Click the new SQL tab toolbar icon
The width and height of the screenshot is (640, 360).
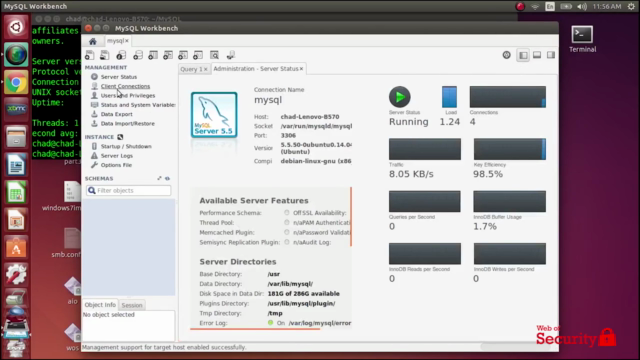point(89,55)
